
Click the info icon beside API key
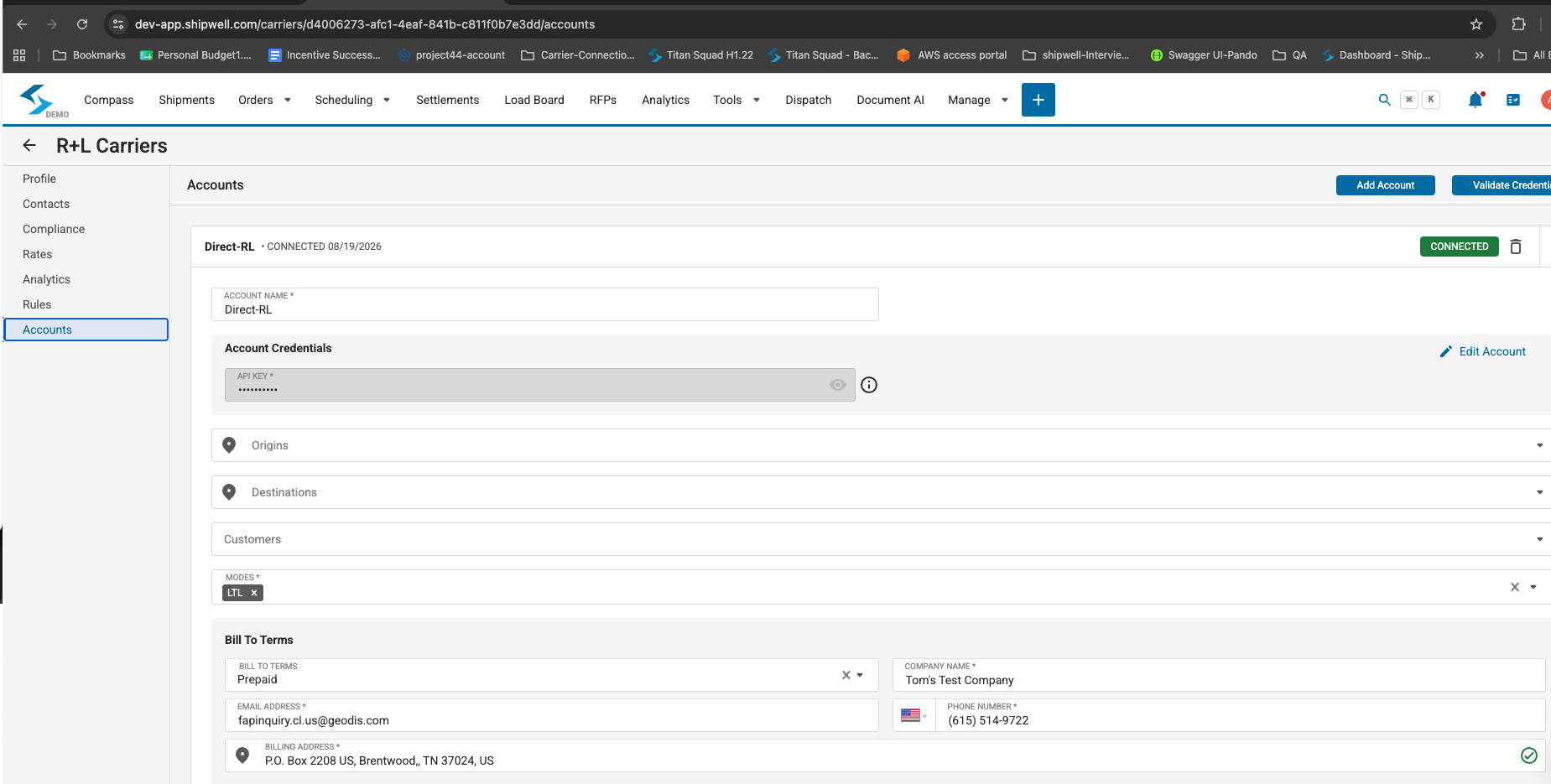click(869, 385)
